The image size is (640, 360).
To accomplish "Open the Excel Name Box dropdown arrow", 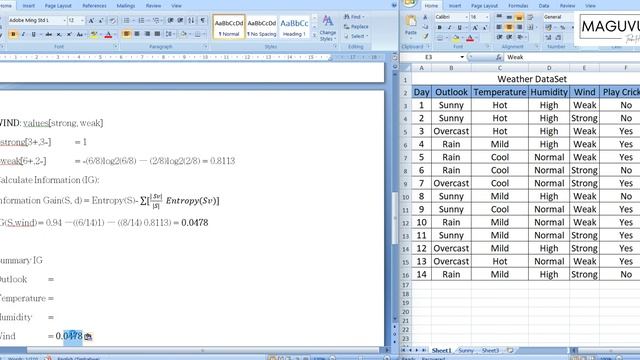I will point(462,57).
